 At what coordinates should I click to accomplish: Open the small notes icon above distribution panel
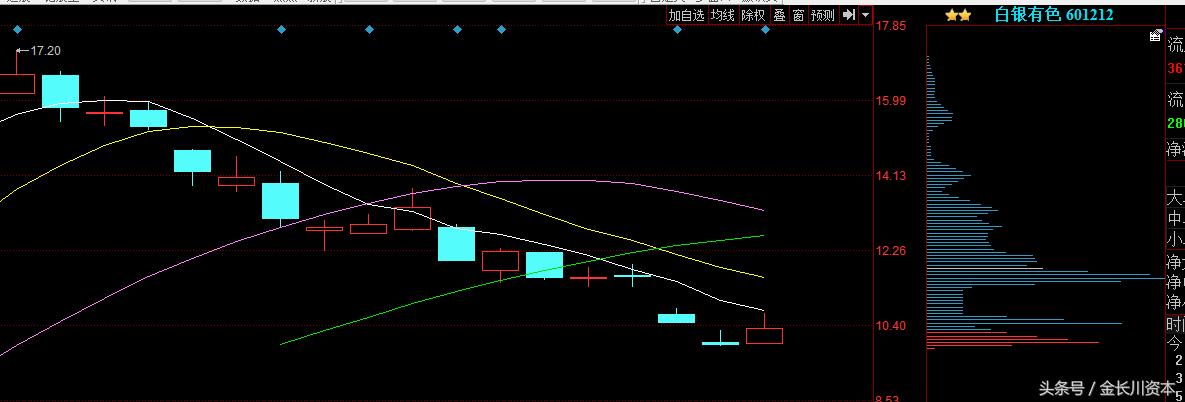pyautogui.click(x=1155, y=36)
